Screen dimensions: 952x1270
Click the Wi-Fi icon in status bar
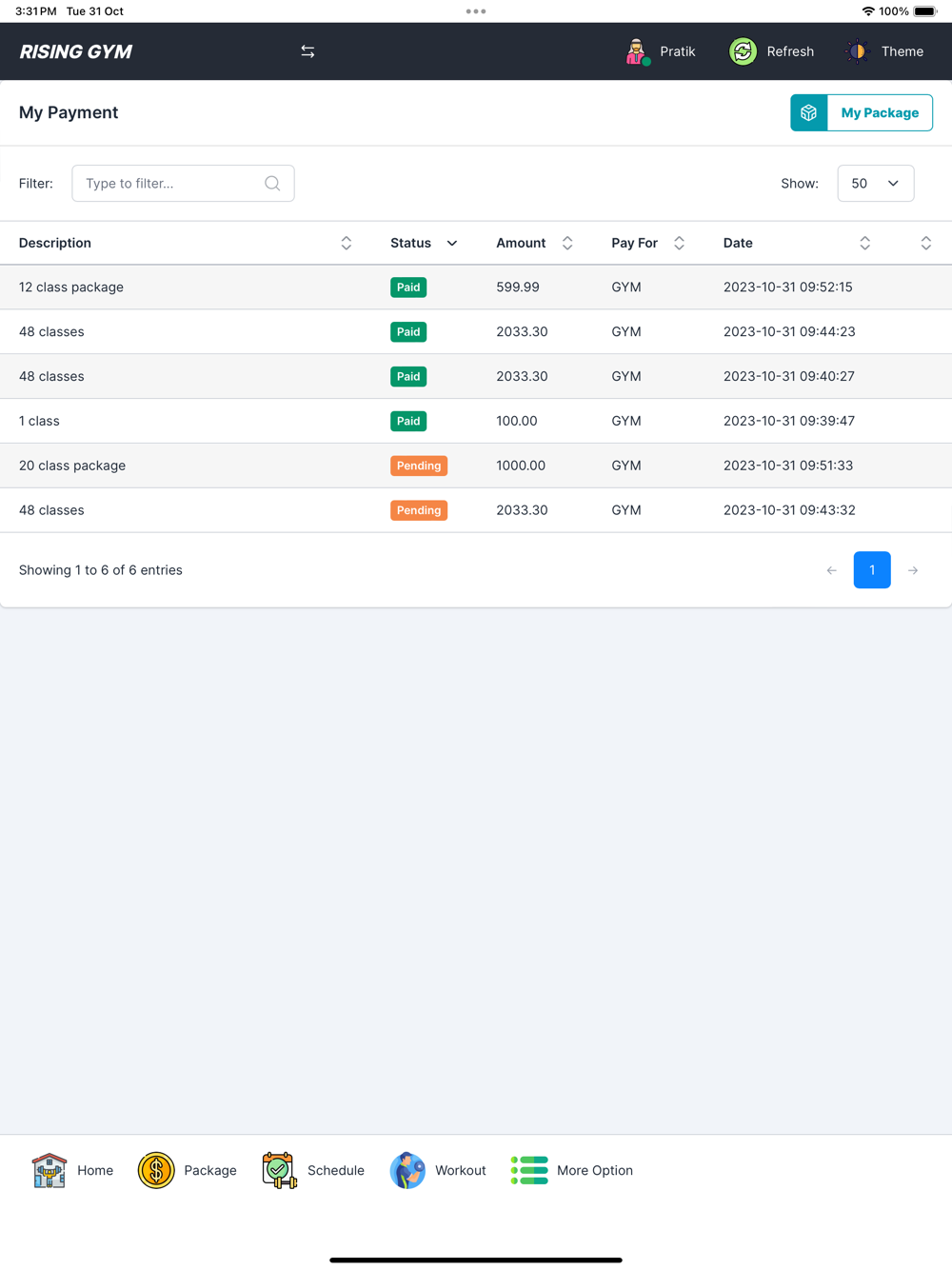pos(868,11)
